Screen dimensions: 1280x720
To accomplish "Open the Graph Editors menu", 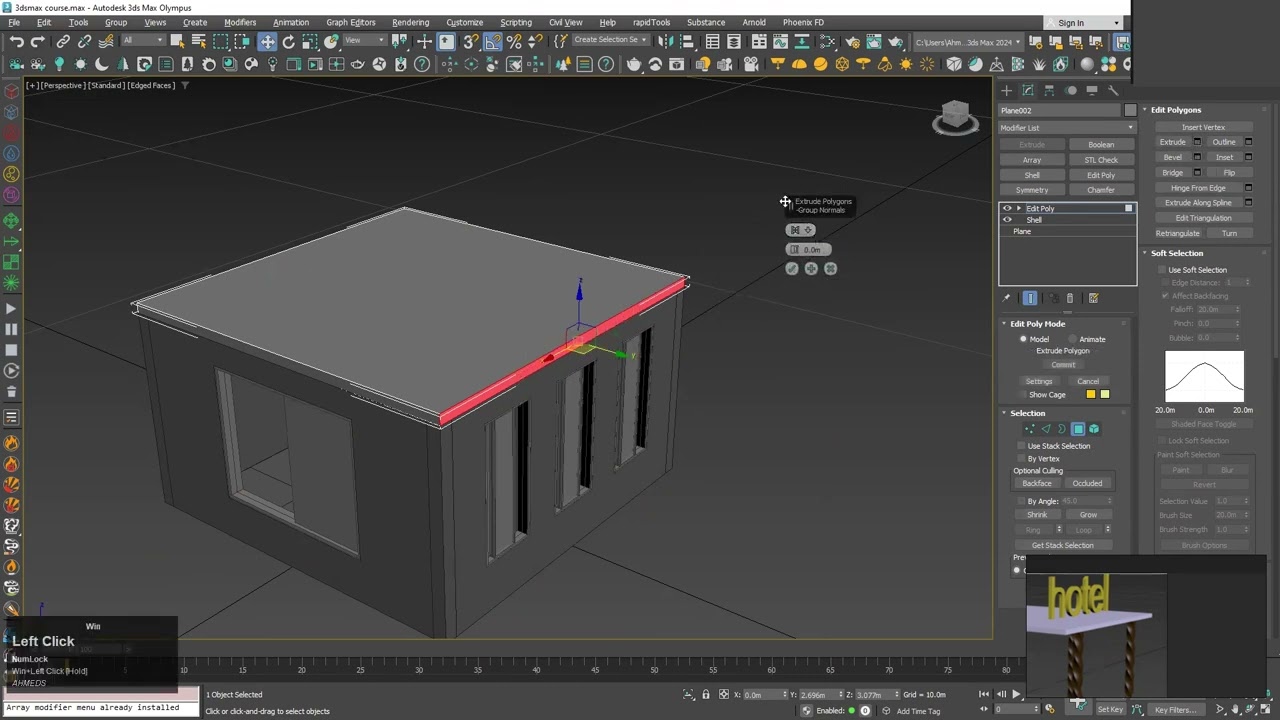I will tap(350, 22).
